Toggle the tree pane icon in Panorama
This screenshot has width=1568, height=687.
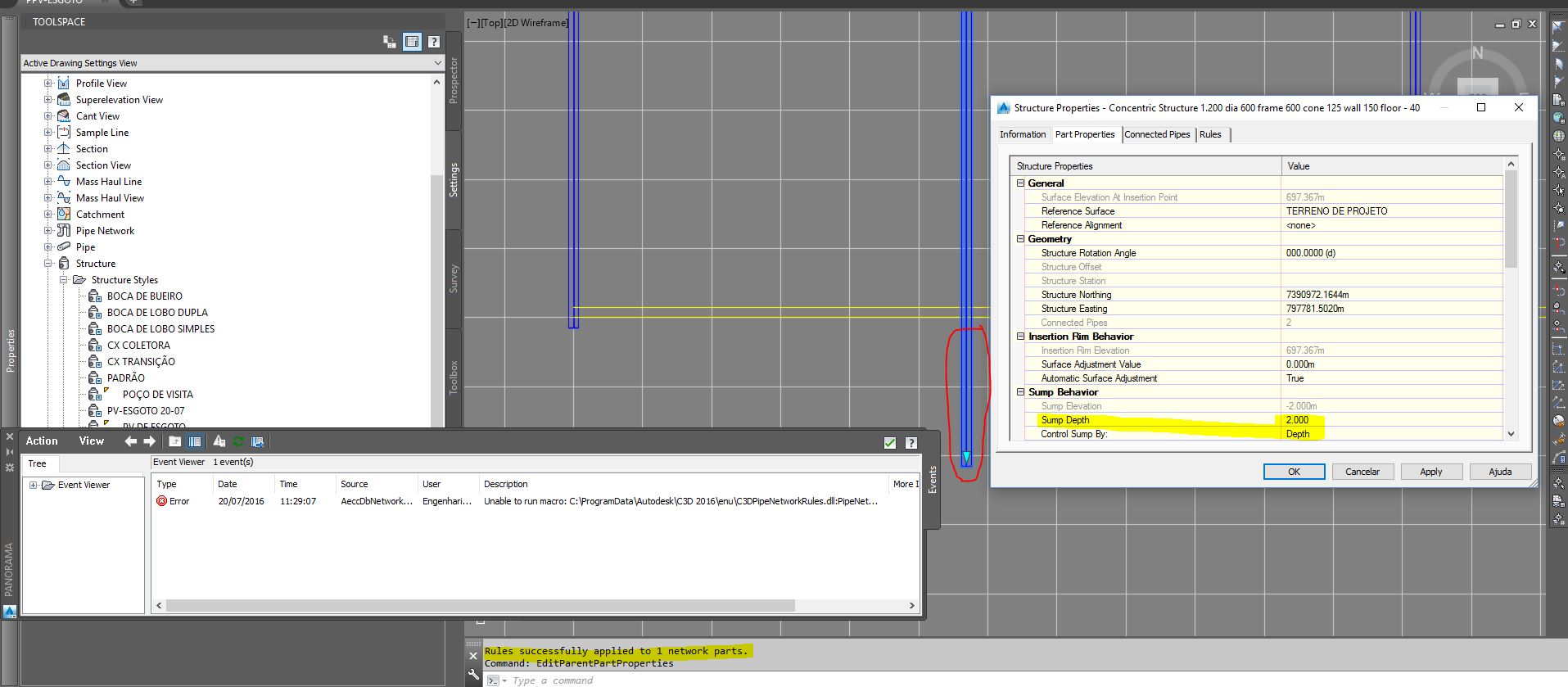tap(195, 441)
